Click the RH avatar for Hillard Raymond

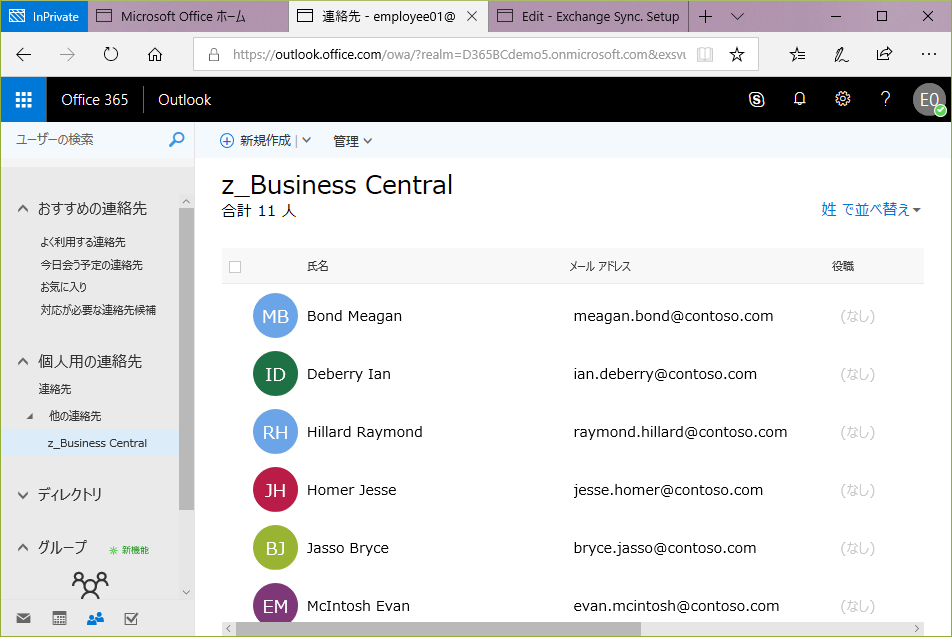click(x=275, y=432)
